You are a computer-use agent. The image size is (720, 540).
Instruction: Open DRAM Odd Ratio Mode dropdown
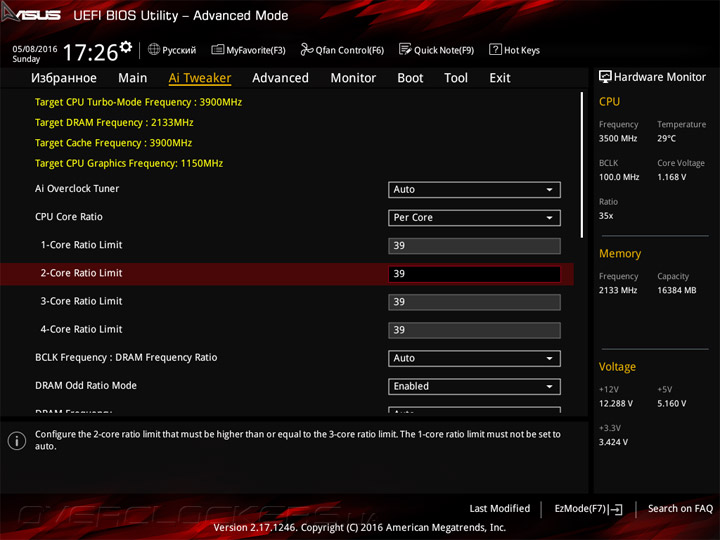click(474, 386)
